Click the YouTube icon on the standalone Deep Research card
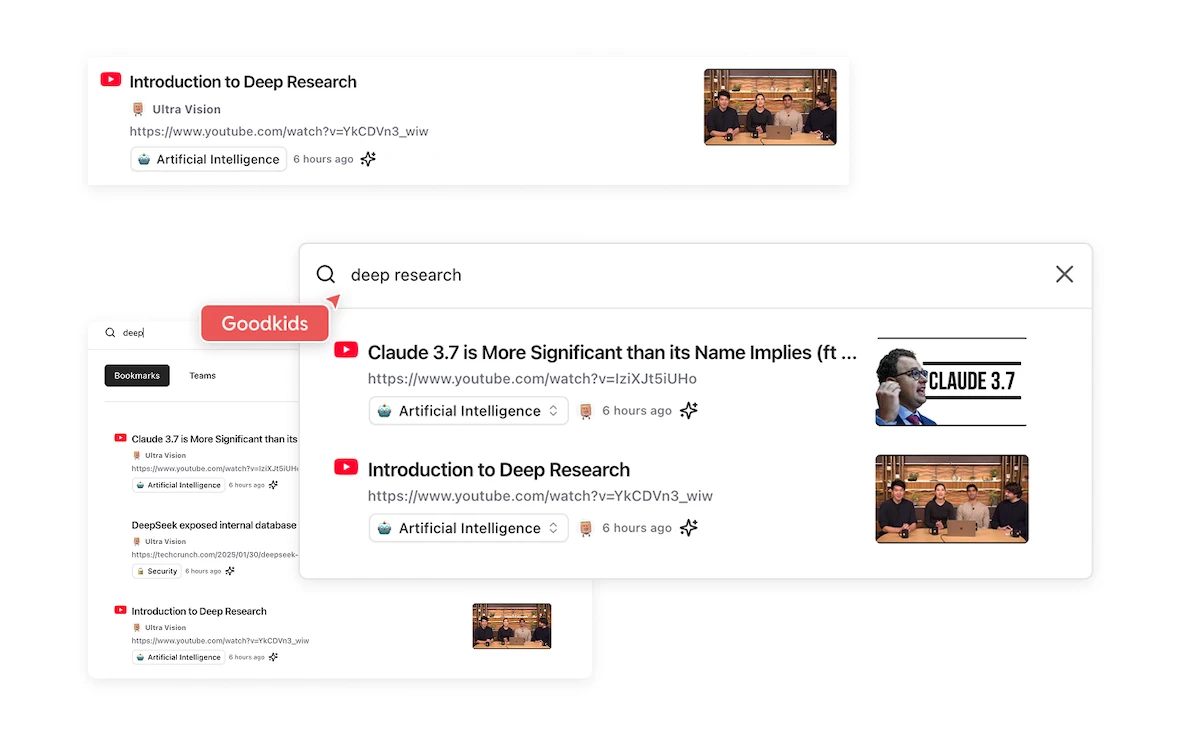1200x754 pixels. pyautogui.click(x=111, y=80)
